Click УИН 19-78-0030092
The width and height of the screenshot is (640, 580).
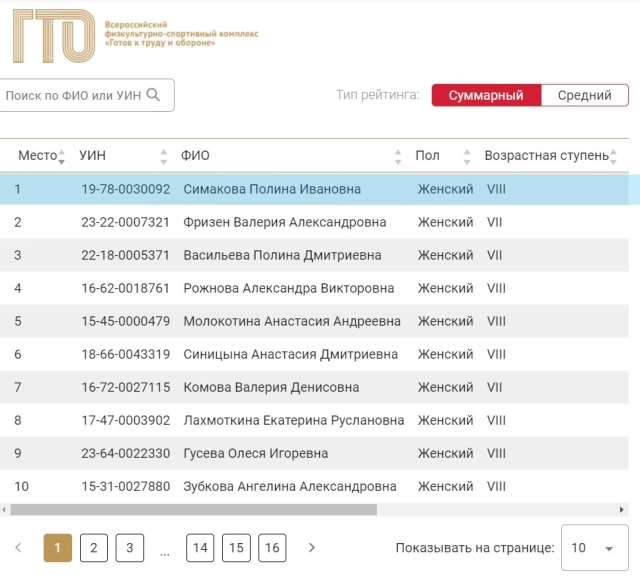pos(125,189)
